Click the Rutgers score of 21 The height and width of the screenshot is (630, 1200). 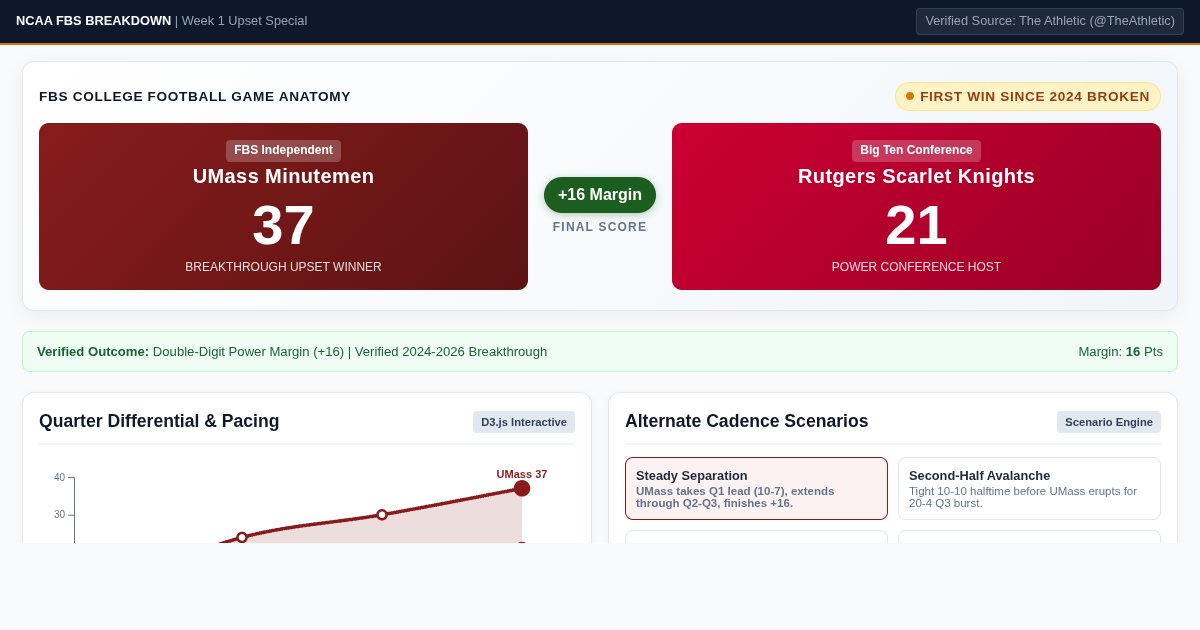(x=916, y=225)
